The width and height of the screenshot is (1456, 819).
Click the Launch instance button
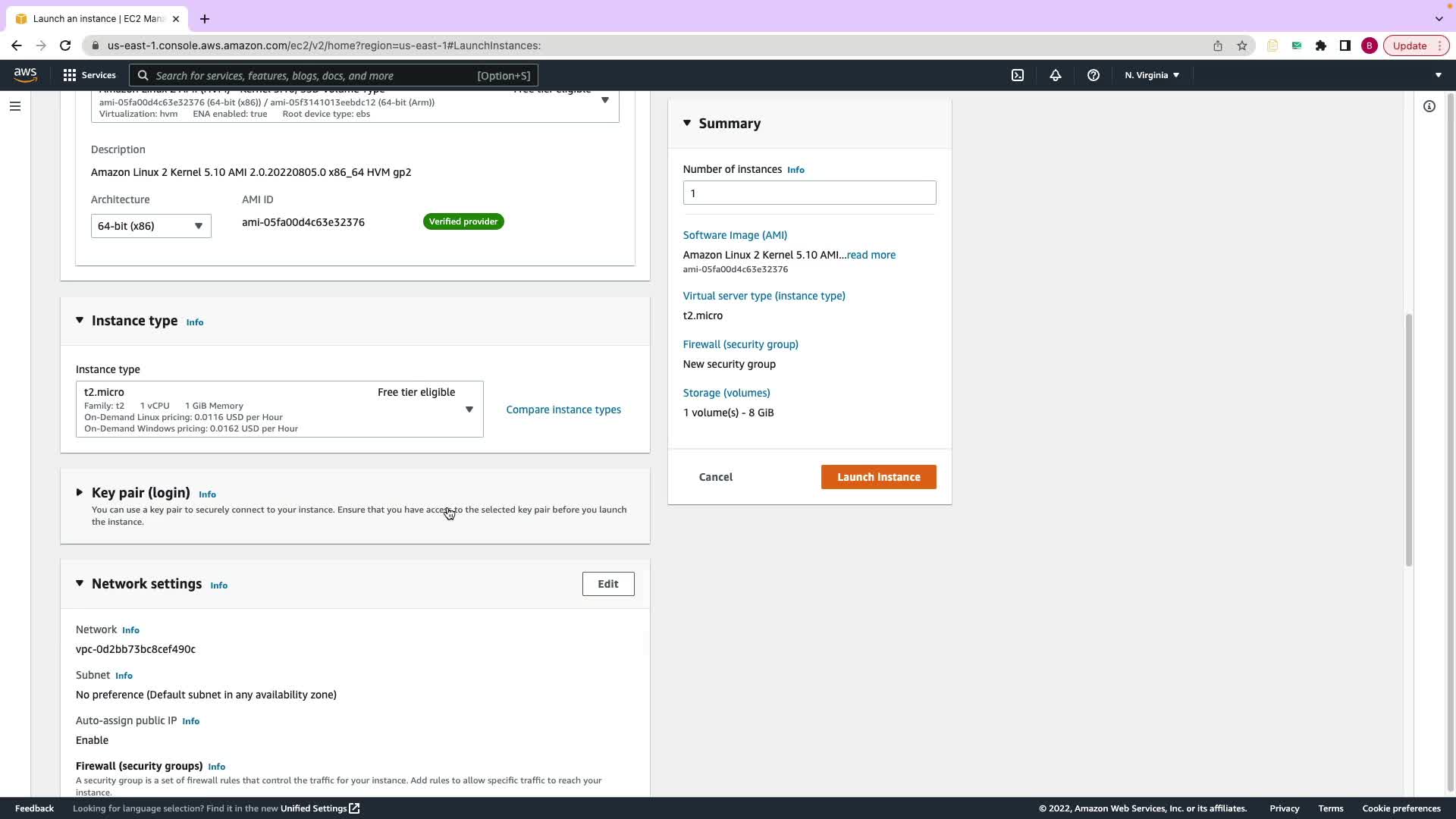[x=878, y=477]
